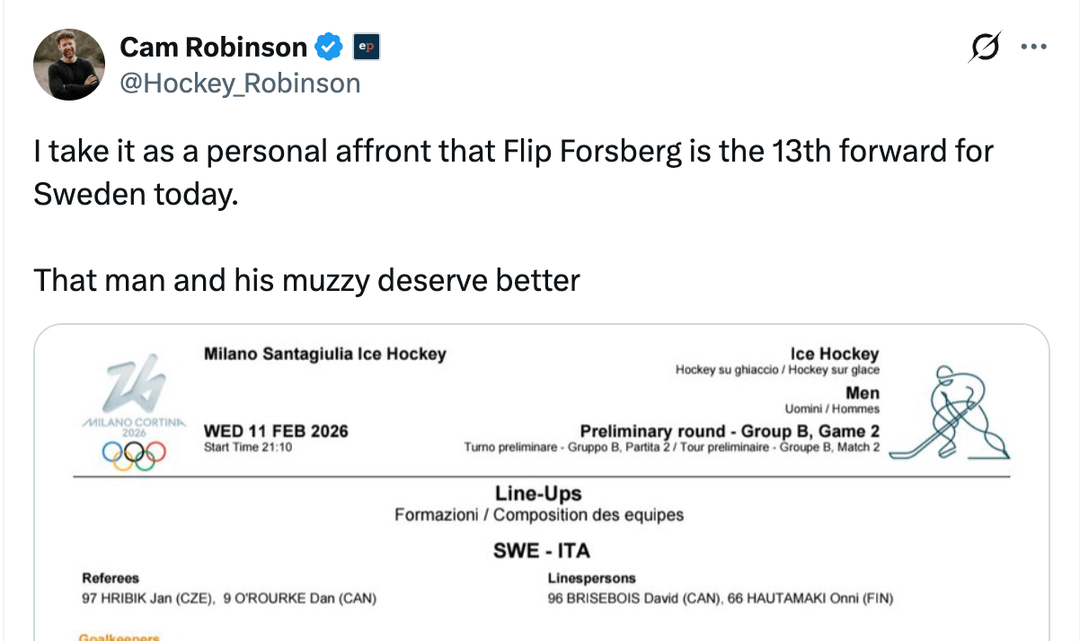This screenshot has height=641, width=1080.
Task: Open the Cam Robinson display name link
Action: point(213,47)
